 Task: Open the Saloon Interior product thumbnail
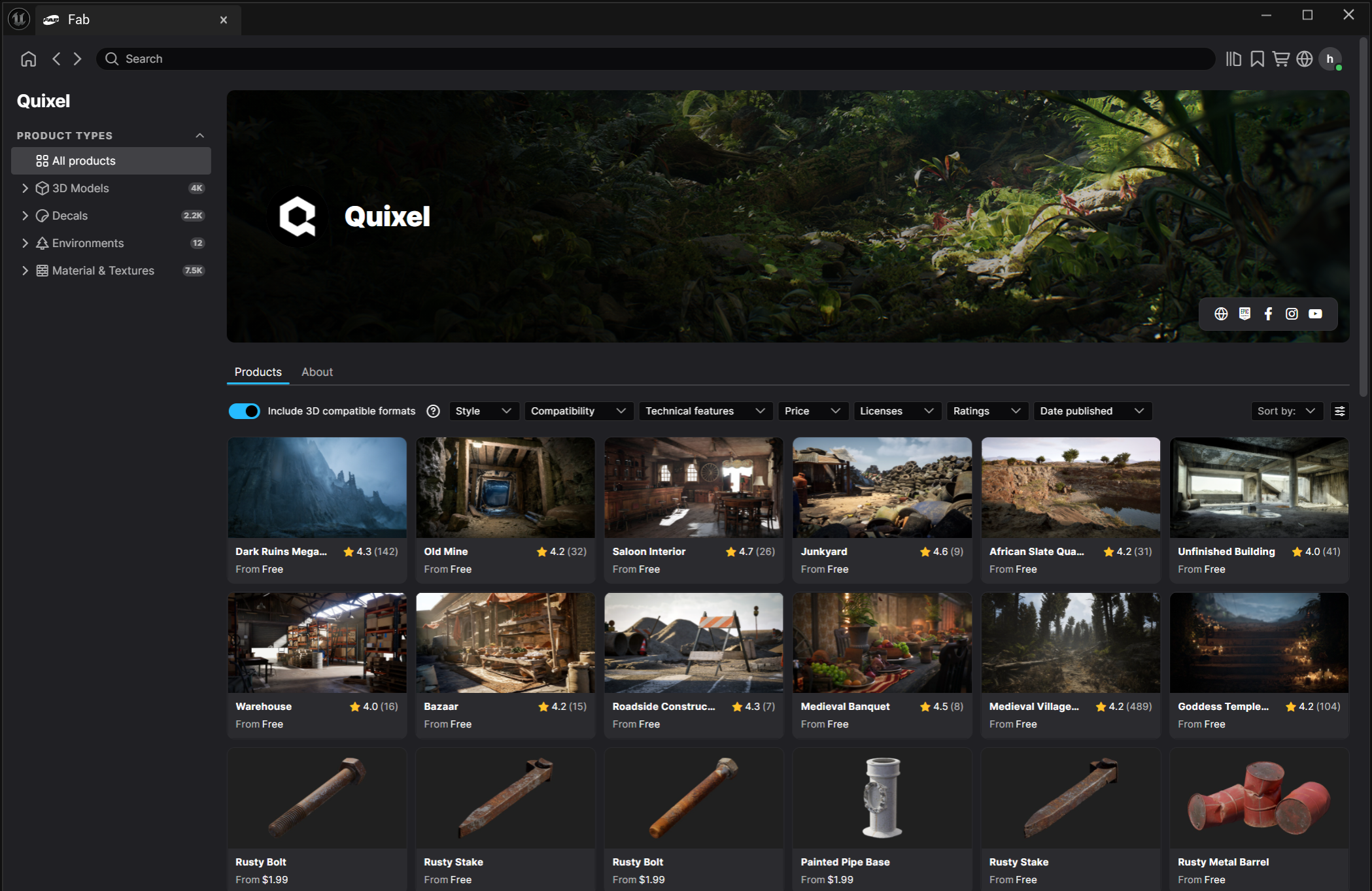click(x=693, y=487)
